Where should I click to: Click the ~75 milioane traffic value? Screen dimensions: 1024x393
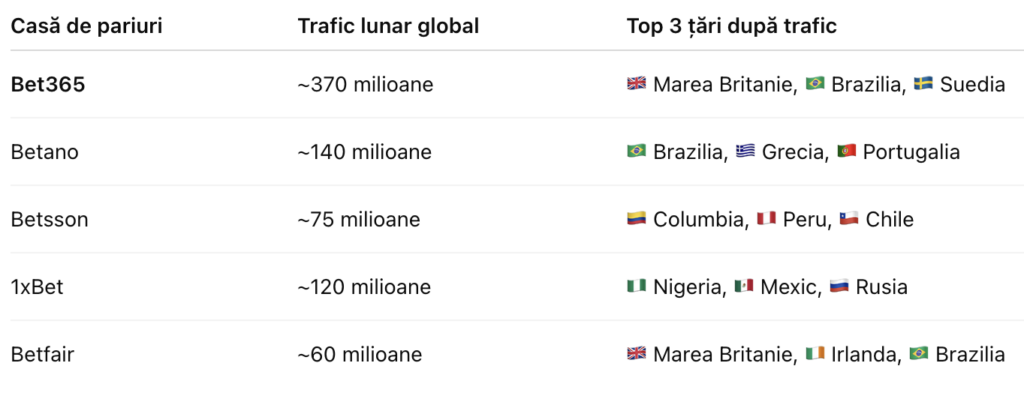pos(359,219)
